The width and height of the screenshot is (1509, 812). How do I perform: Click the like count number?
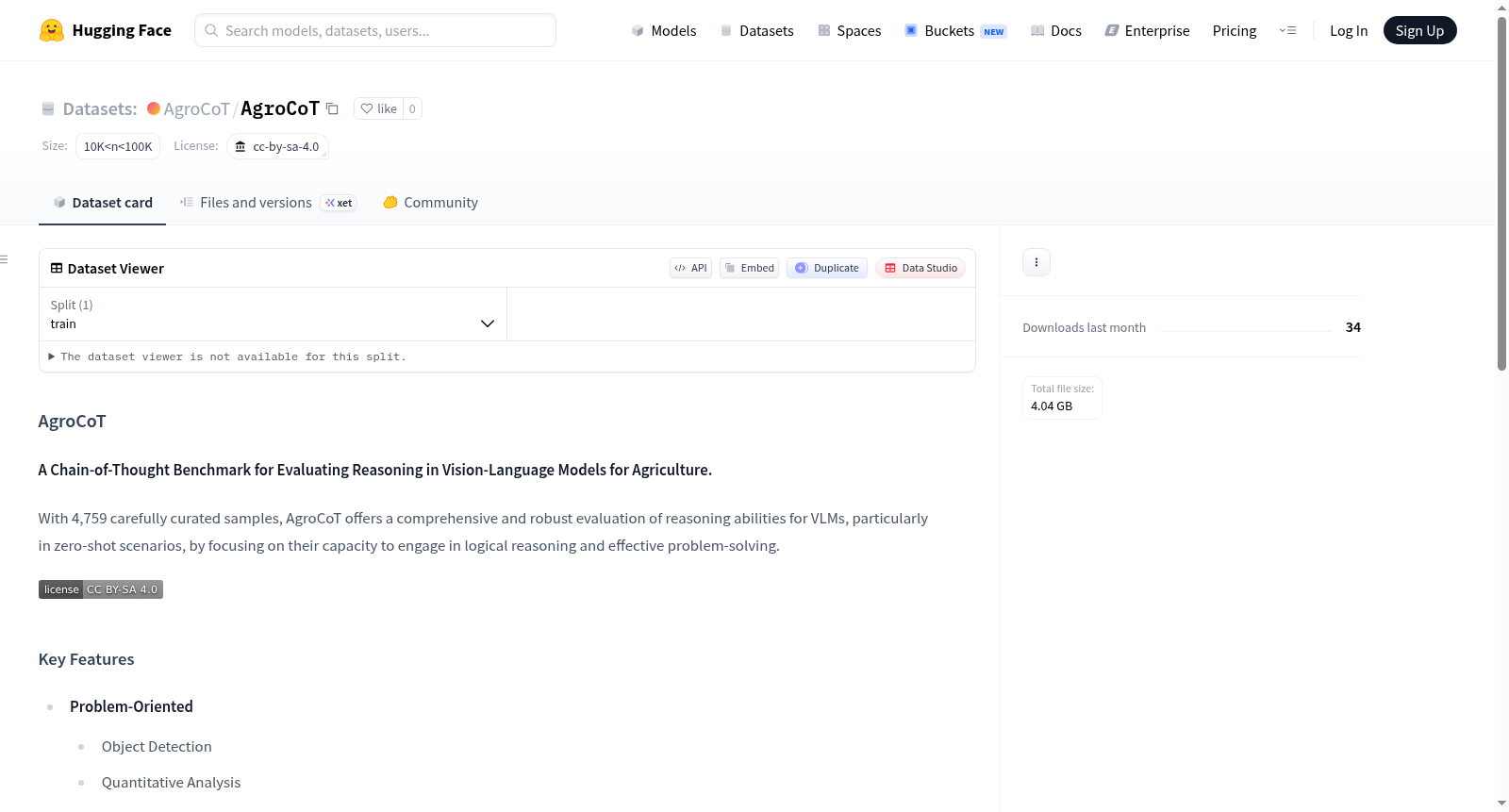[412, 108]
